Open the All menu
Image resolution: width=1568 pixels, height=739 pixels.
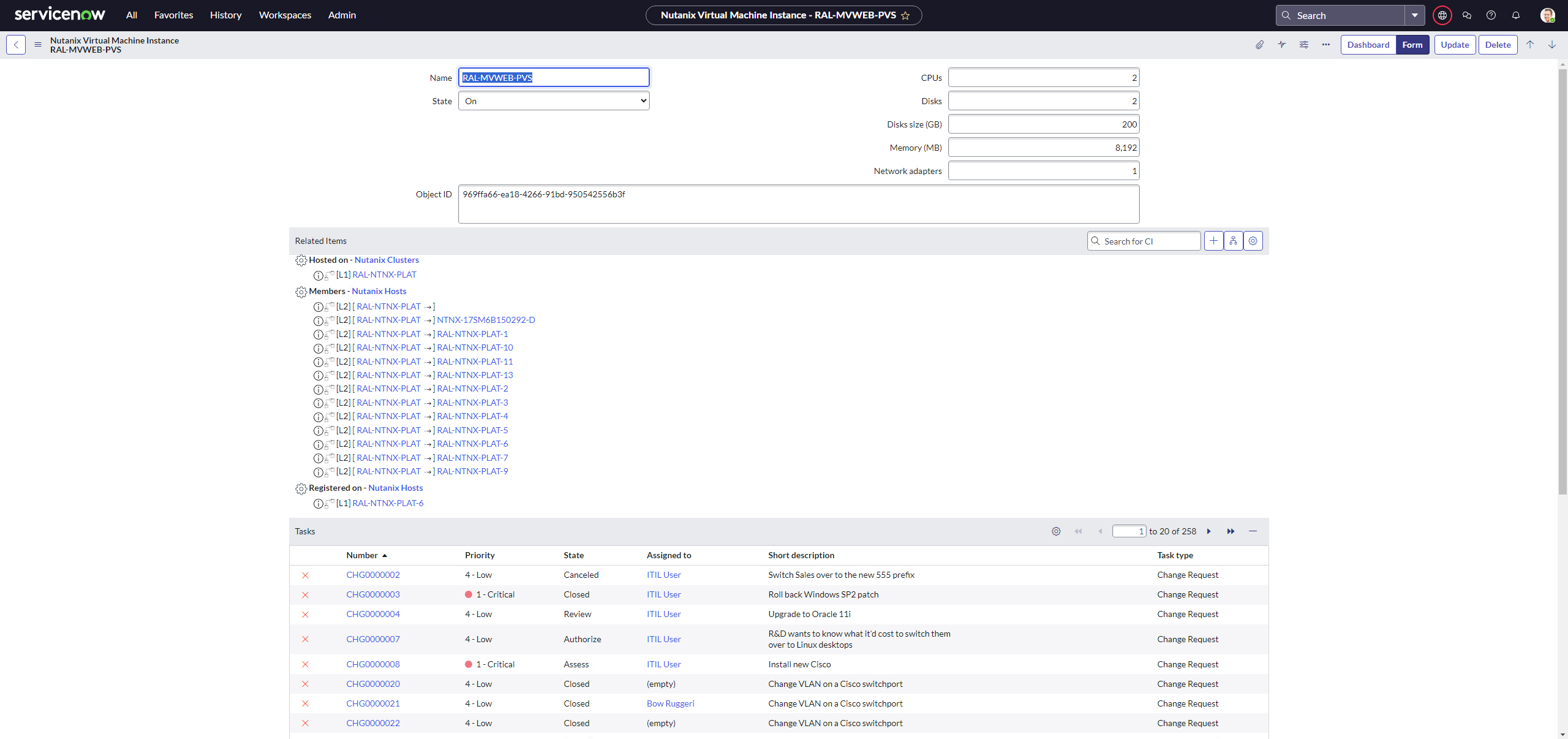(x=132, y=15)
